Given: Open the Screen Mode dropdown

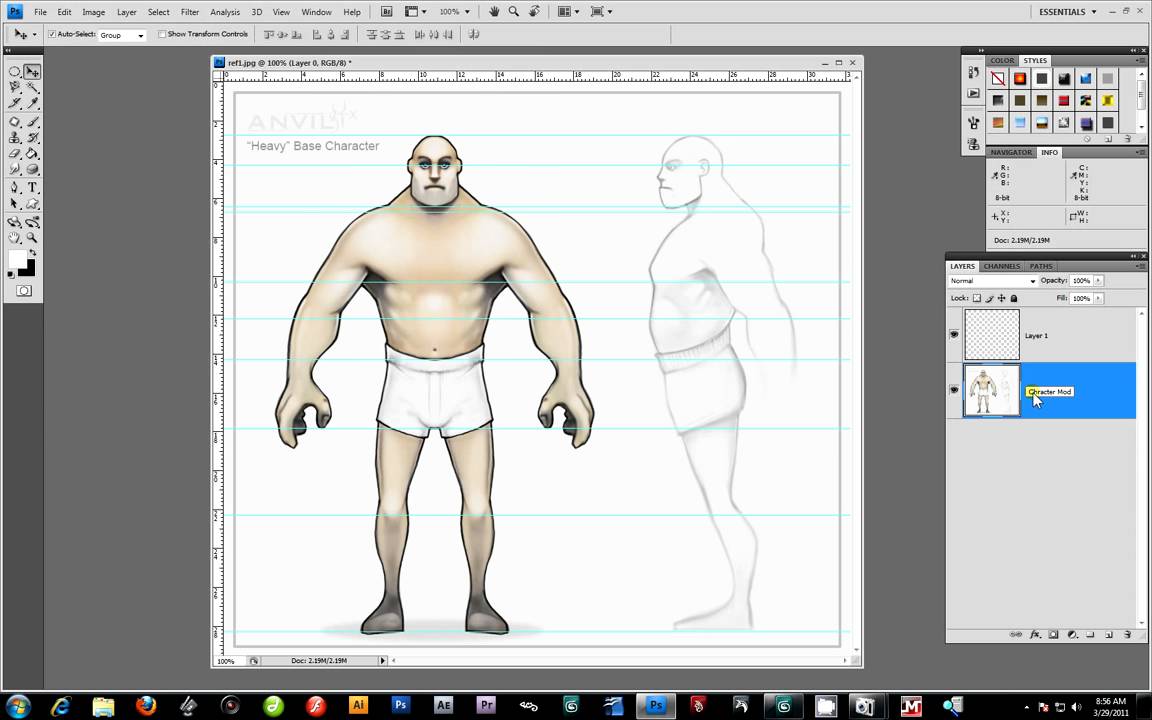Looking at the screenshot, I should pyautogui.click(x=601, y=12).
